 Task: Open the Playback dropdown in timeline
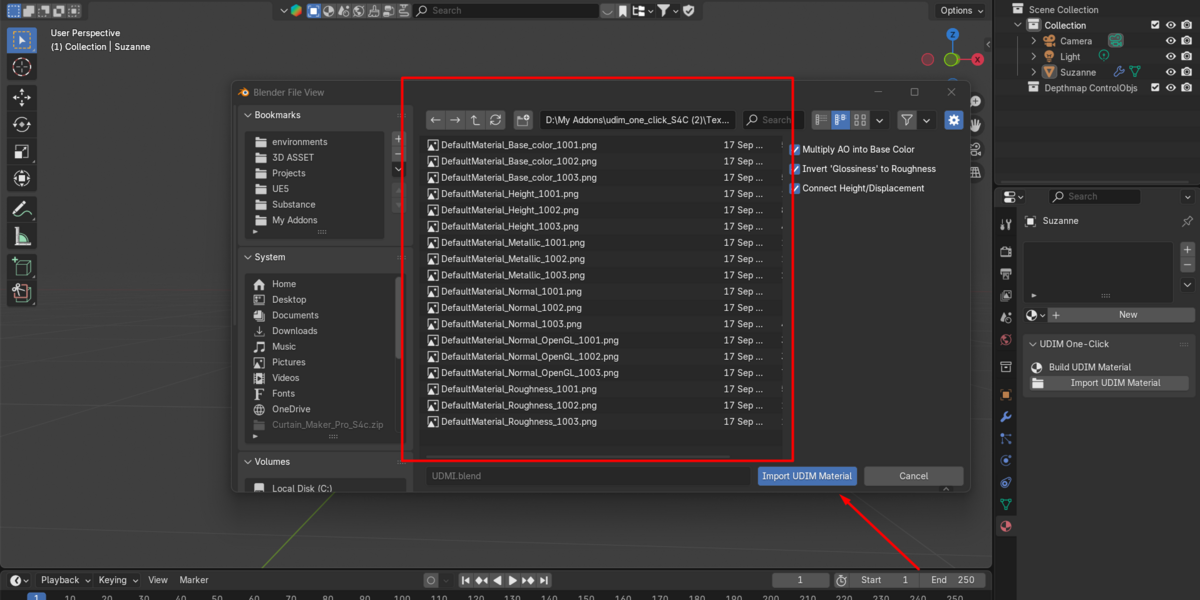[x=66, y=580]
